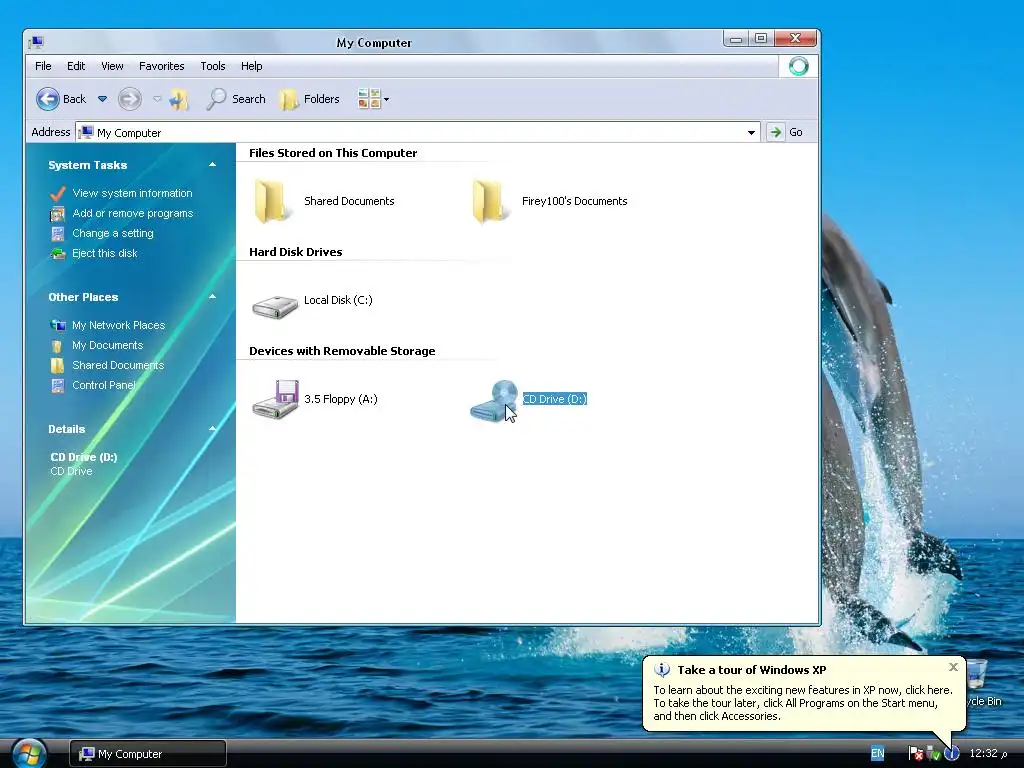Click the 'CD Drive (D:)' highlighted label
The height and width of the screenshot is (768, 1024).
554,399
